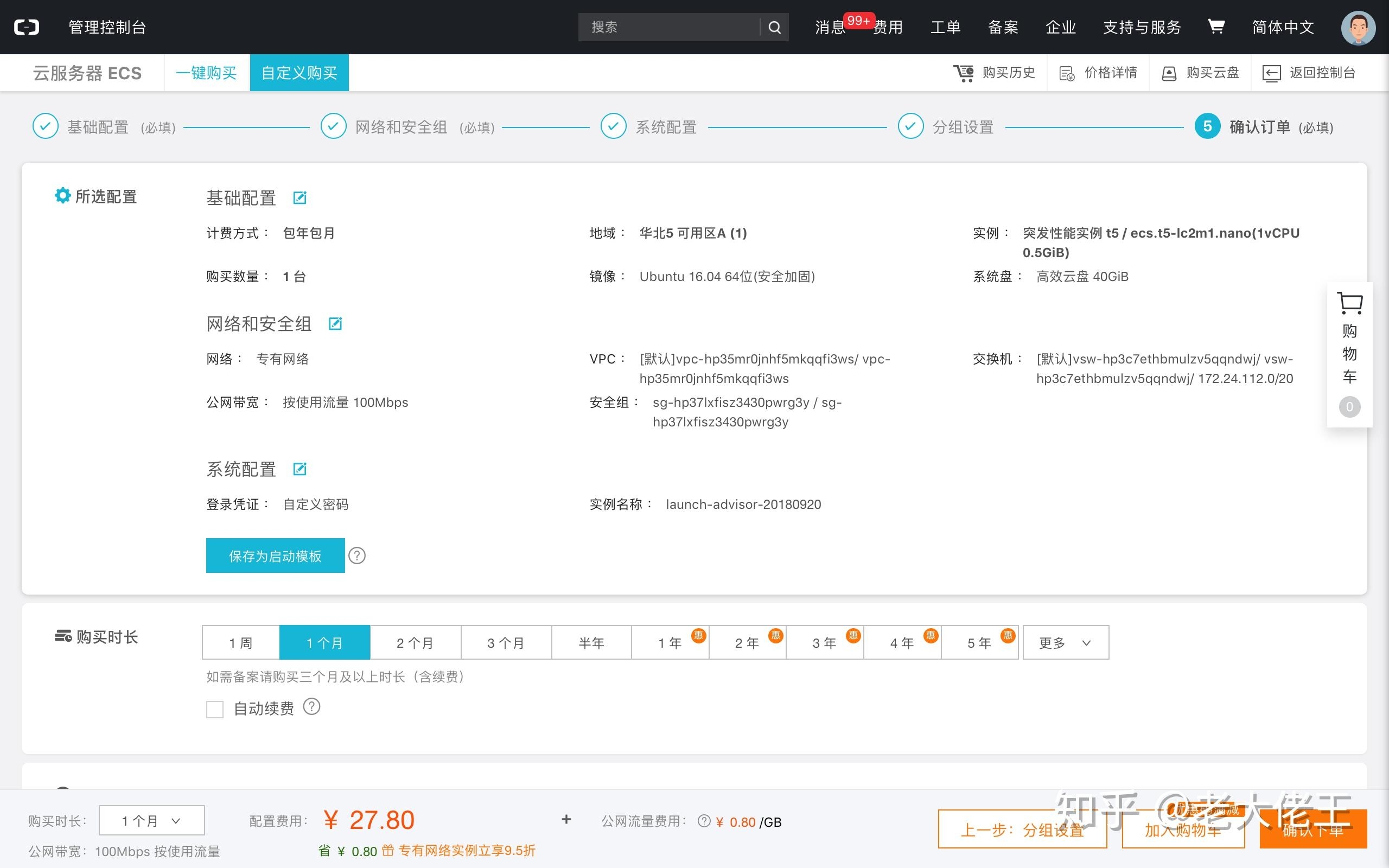Expand the 更多 duration dropdown
1389x868 pixels.
coord(1065,642)
